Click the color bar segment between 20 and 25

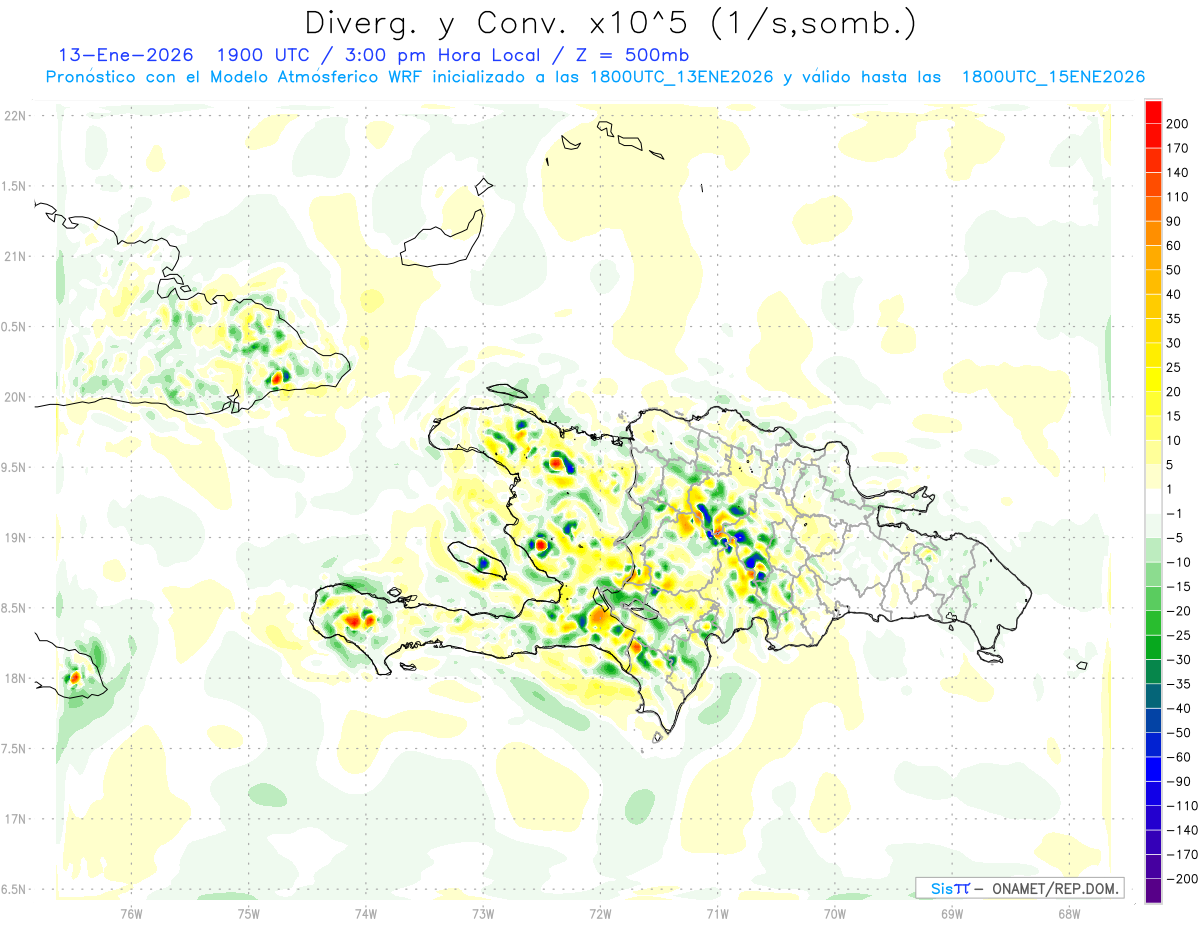pyautogui.click(x=1153, y=380)
